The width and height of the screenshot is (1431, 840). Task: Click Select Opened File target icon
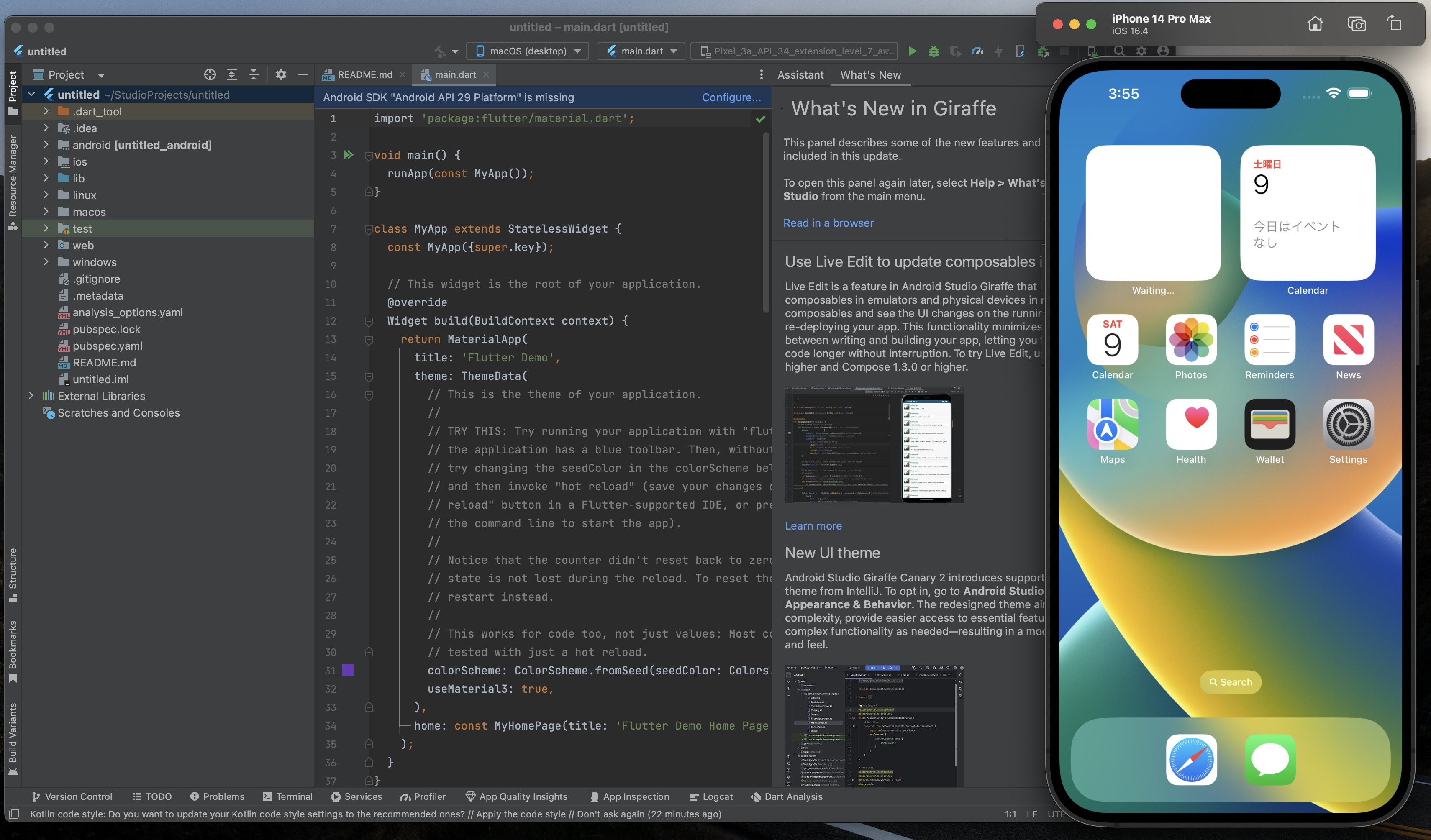[210, 74]
